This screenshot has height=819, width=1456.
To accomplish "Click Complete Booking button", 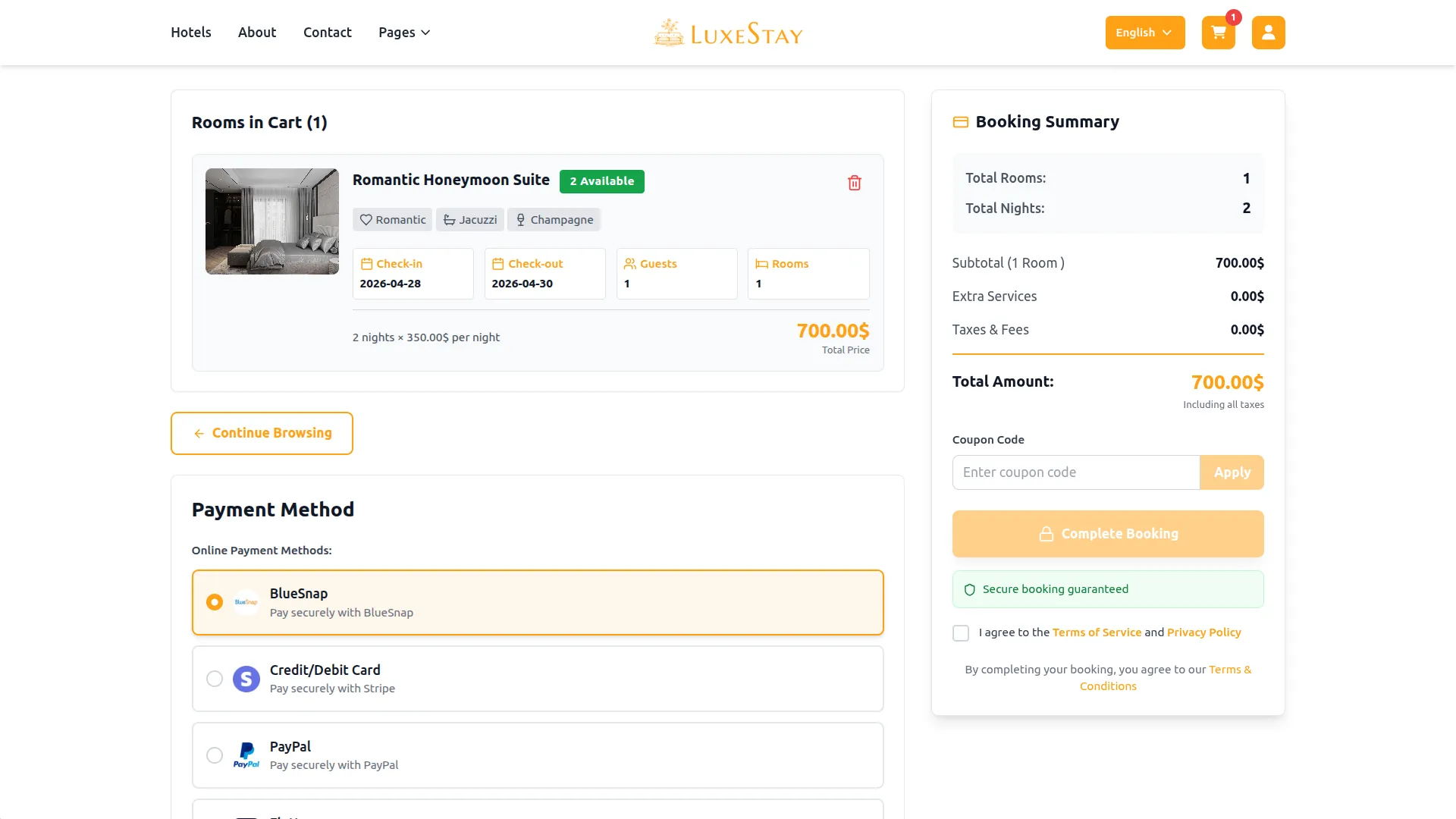I will [x=1108, y=534].
